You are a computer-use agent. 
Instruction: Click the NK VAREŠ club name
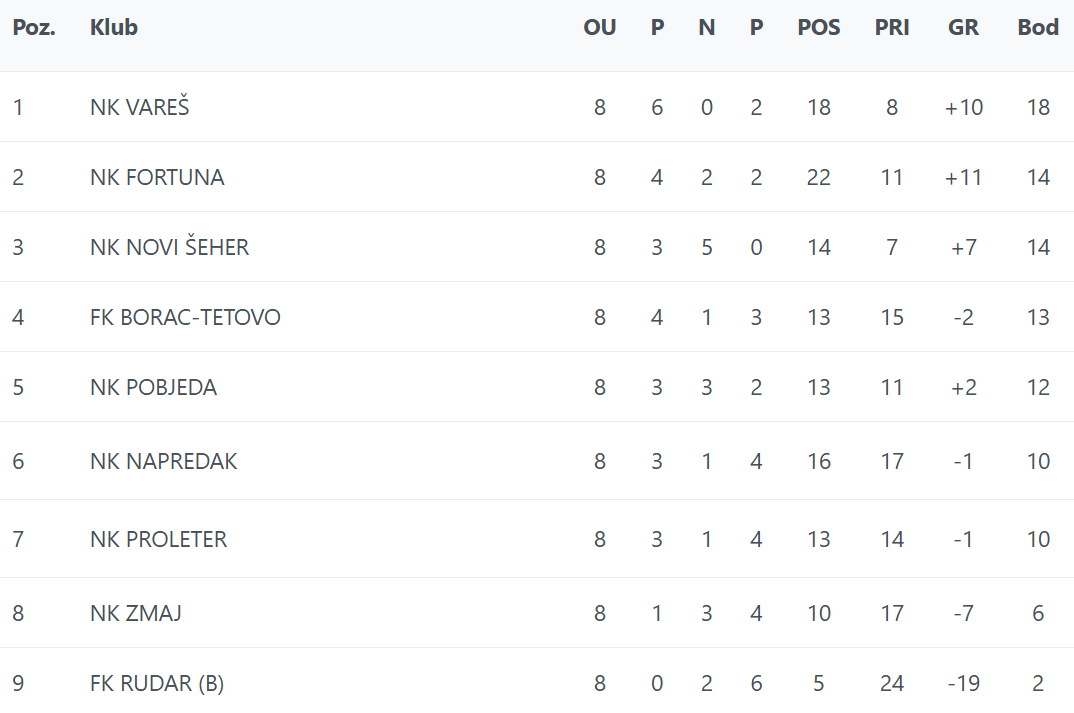point(139,107)
